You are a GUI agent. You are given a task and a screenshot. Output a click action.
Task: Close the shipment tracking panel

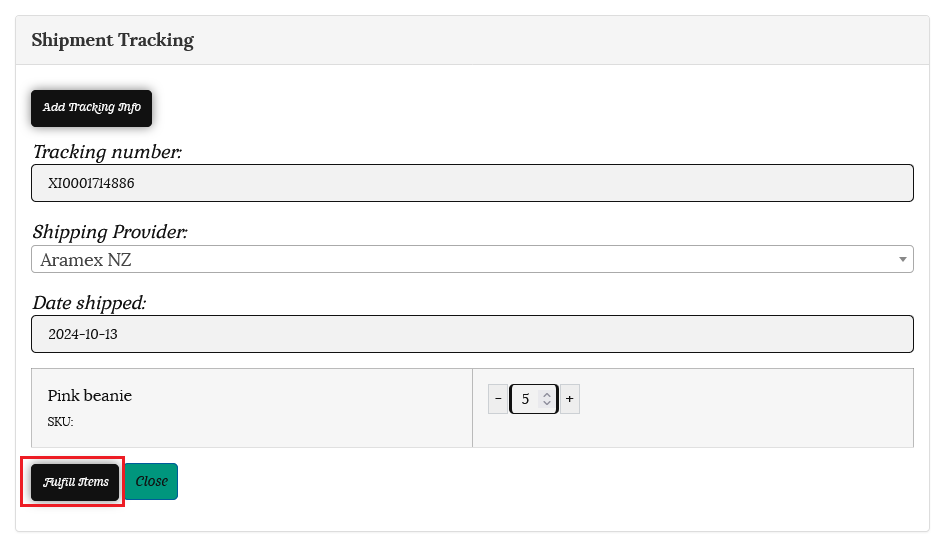(151, 482)
